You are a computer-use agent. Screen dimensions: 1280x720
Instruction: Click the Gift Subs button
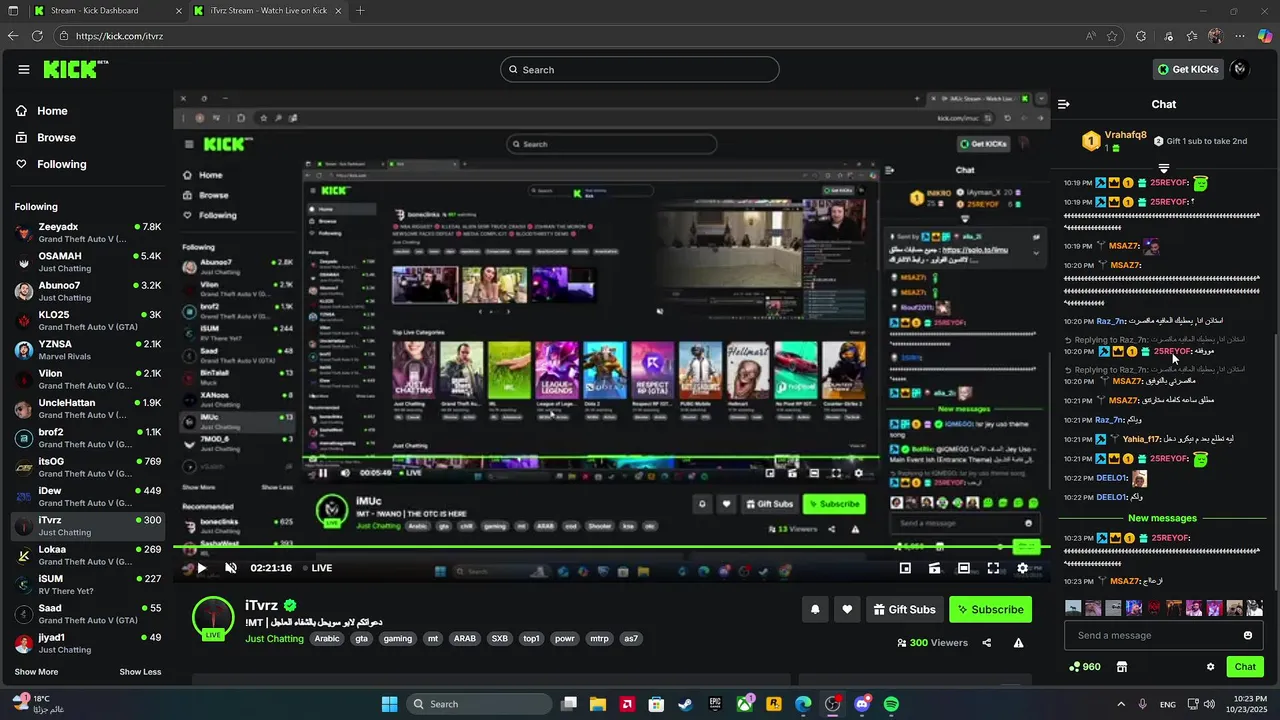(904, 609)
